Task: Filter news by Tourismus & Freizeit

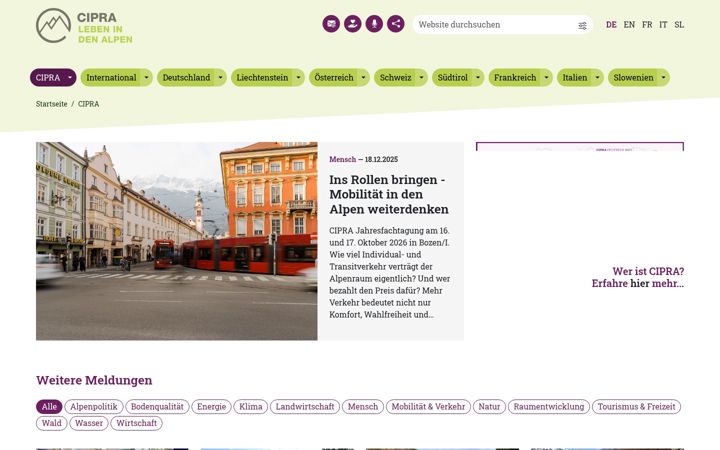Action: [636, 406]
